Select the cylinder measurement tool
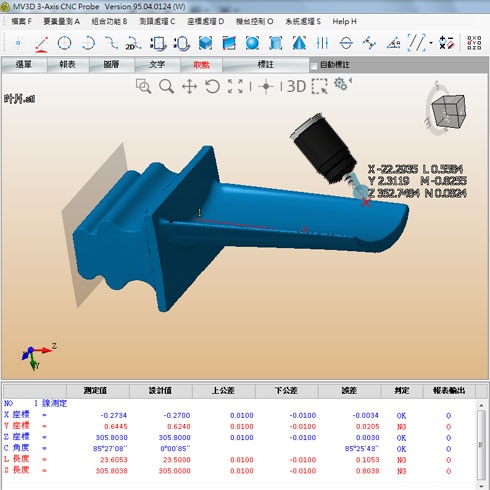This screenshot has height=490, width=490. [x=276, y=43]
